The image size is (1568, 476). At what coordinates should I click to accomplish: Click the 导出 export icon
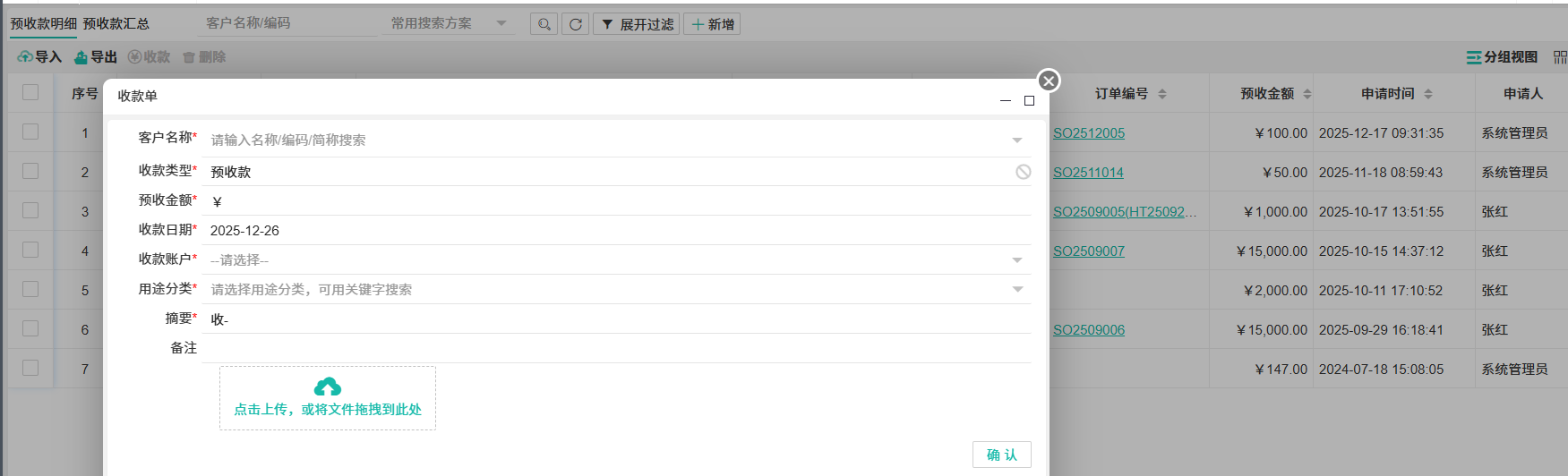click(81, 57)
